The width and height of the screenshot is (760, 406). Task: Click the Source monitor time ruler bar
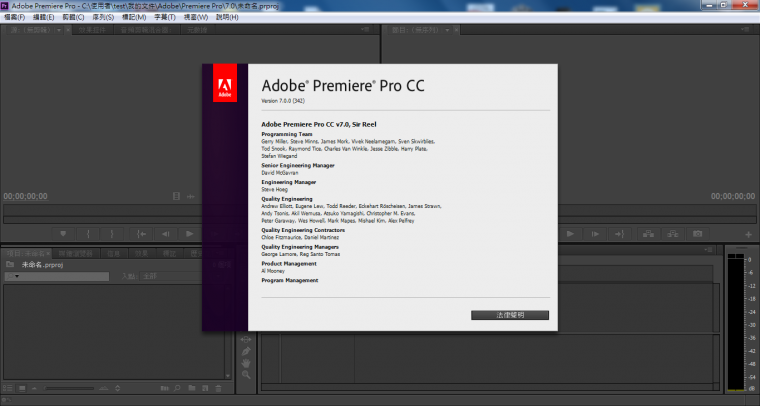[103, 211]
